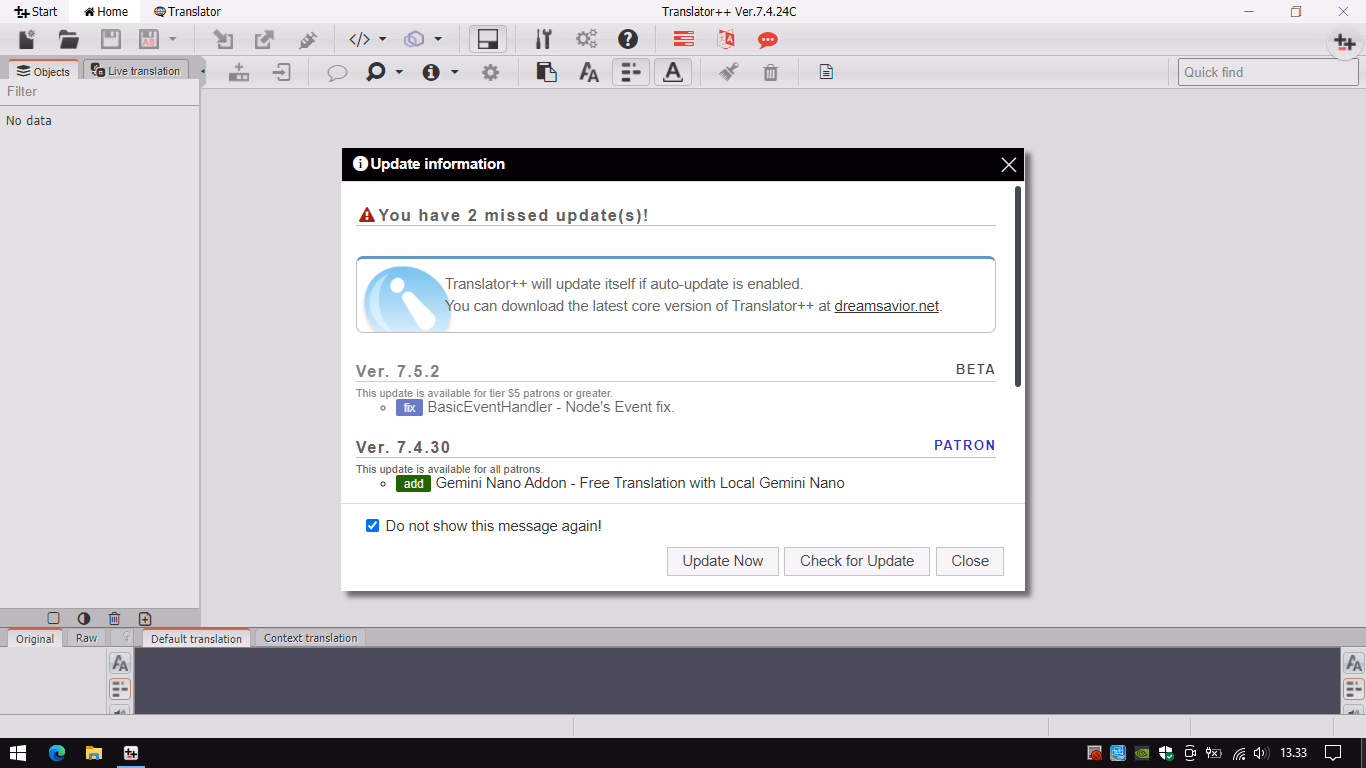The width and height of the screenshot is (1366, 768).
Task: Click the red translate document icon
Action: pyautogui.click(x=726, y=40)
